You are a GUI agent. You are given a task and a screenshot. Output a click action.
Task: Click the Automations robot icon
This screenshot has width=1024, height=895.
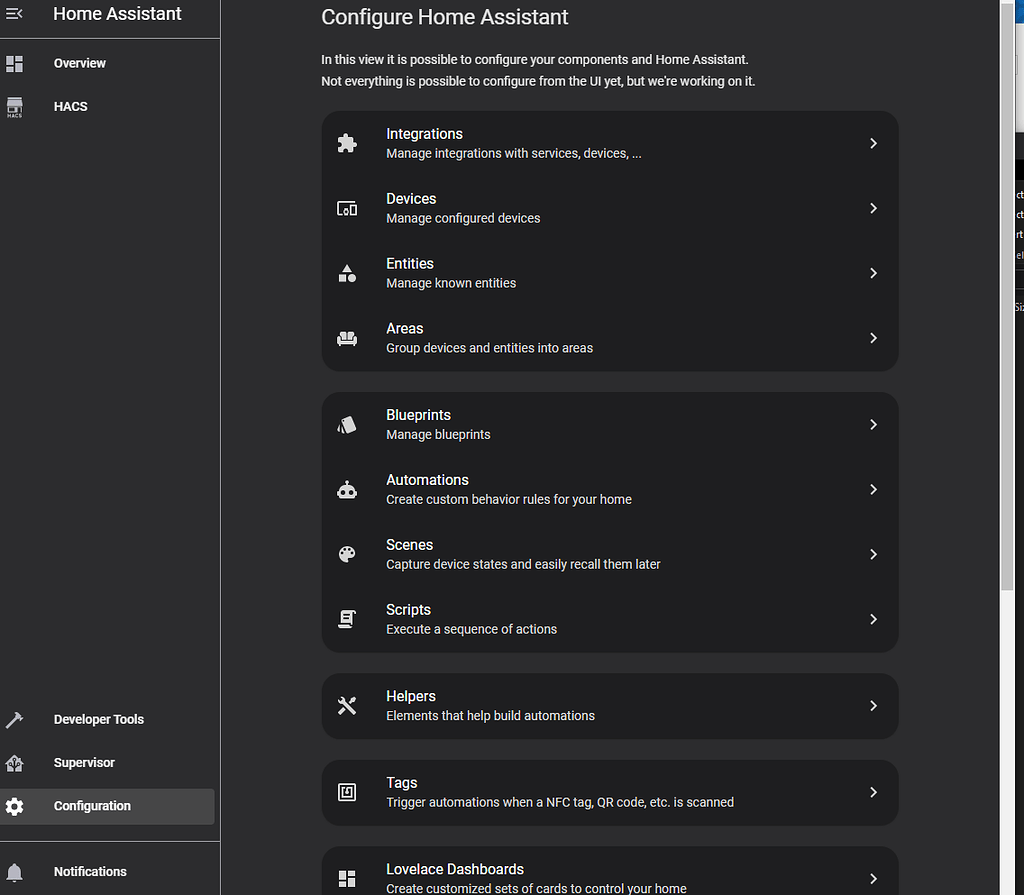[x=346, y=489]
